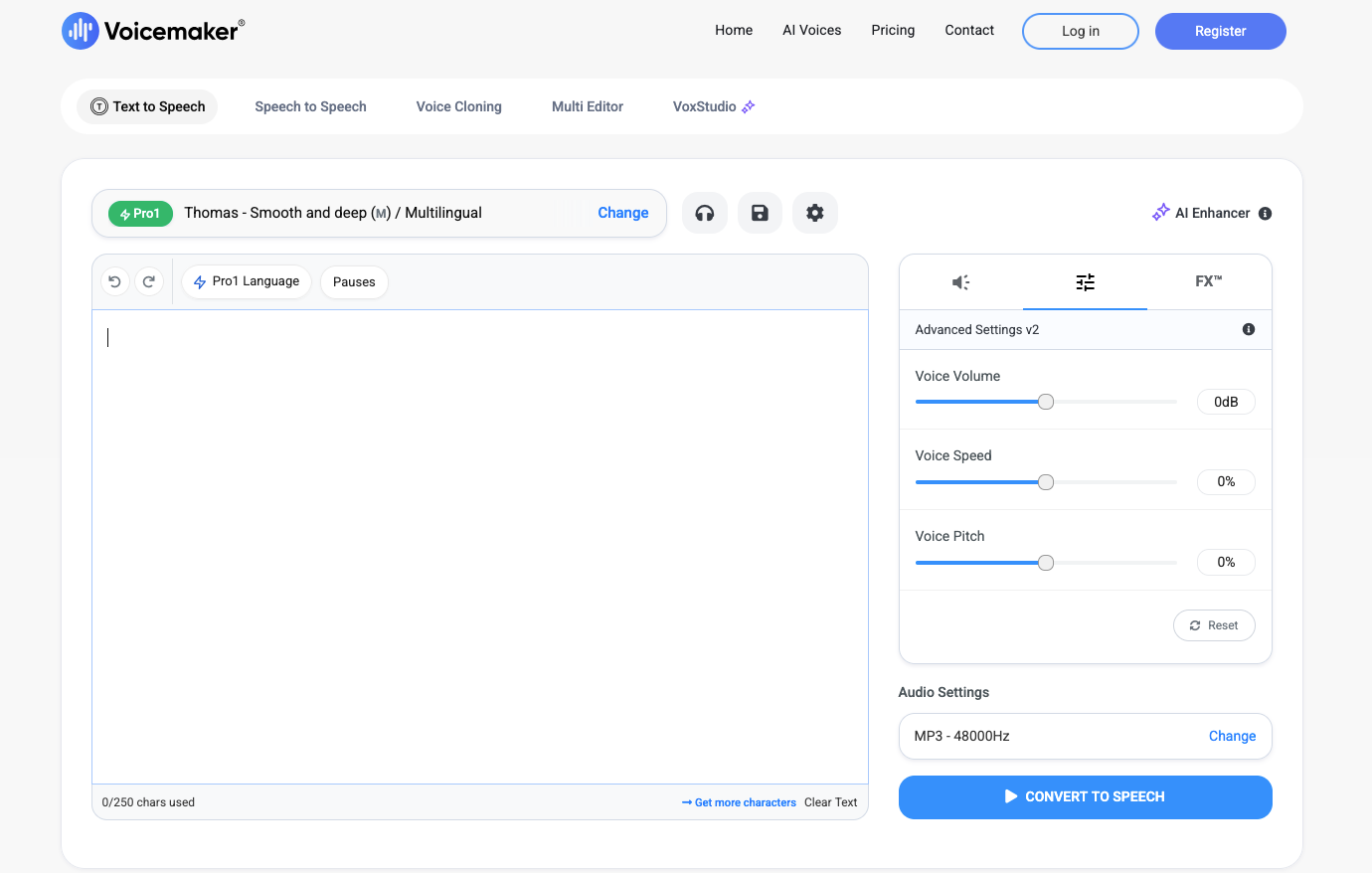Undo the last text edit

coord(115,282)
